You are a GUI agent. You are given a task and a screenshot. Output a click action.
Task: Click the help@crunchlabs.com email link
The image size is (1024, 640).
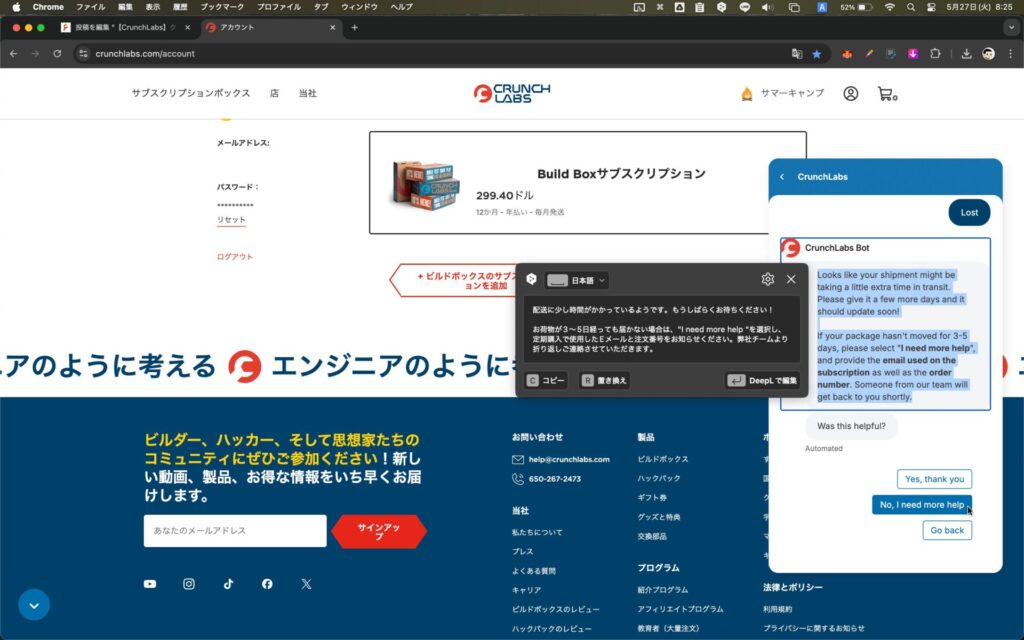(x=569, y=460)
